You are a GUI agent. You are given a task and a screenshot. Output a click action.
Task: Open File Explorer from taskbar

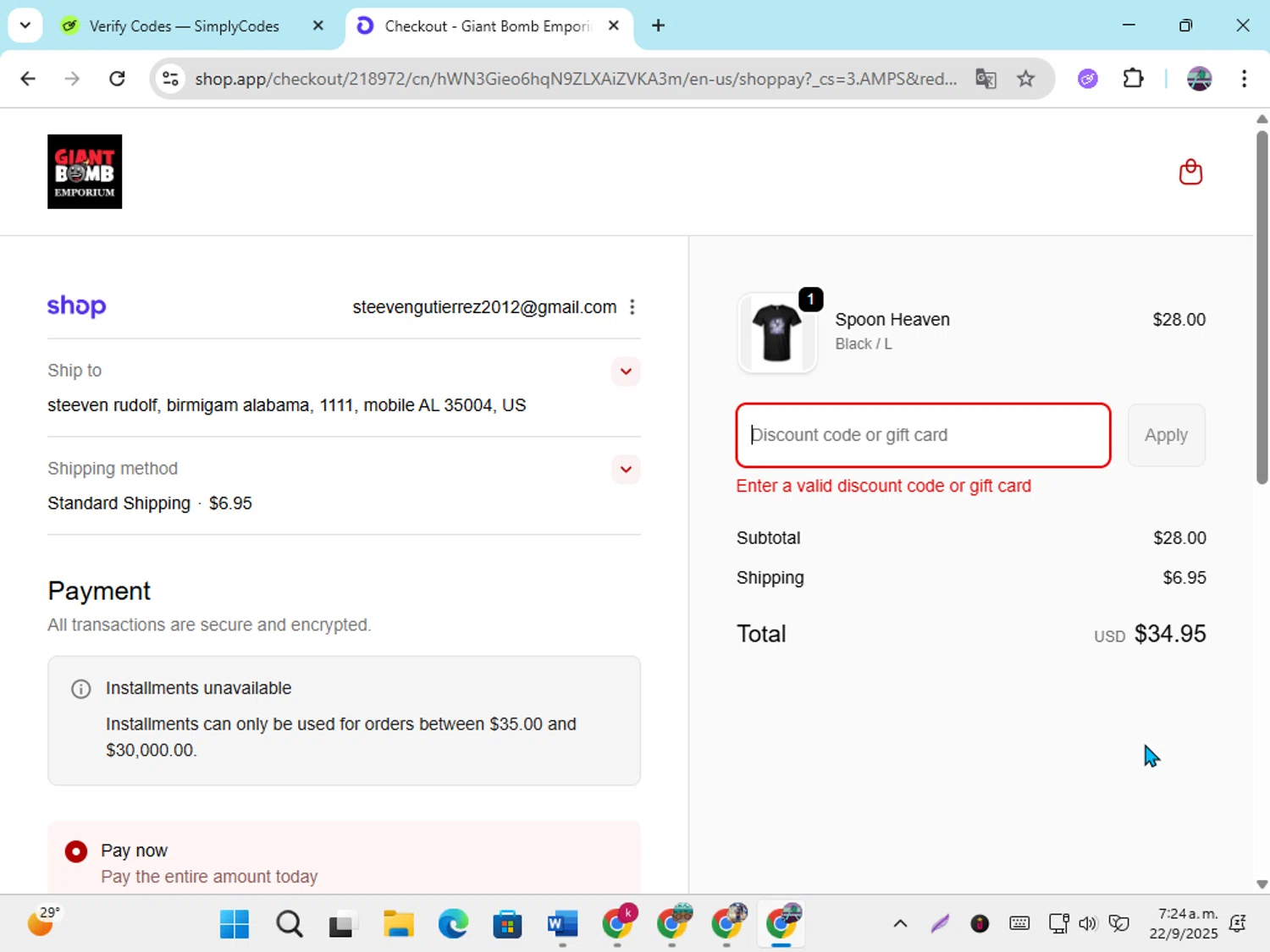[398, 924]
